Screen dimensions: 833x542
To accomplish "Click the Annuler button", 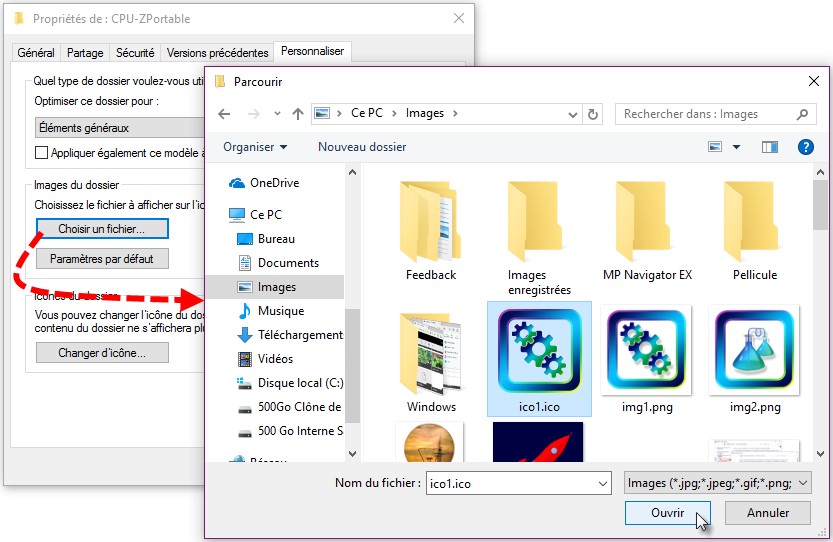I will 768,513.
